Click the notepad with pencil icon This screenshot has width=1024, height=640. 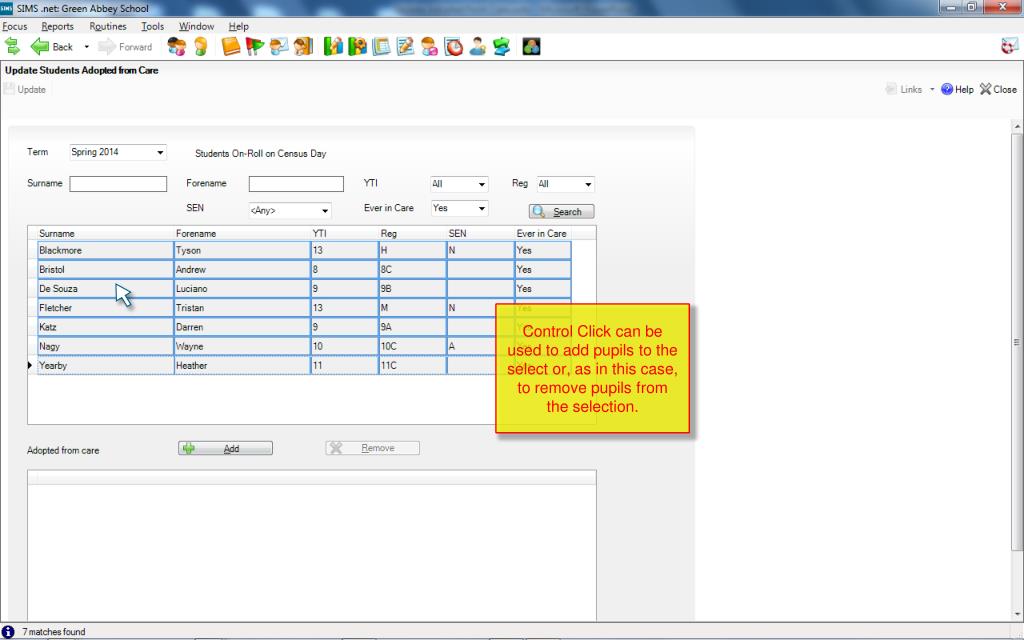click(x=406, y=46)
